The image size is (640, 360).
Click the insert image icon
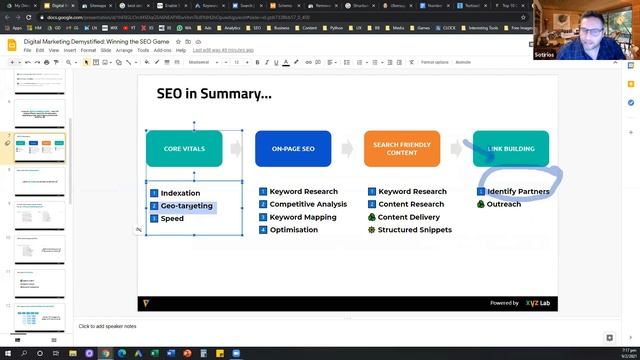click(x=105, y=62)
